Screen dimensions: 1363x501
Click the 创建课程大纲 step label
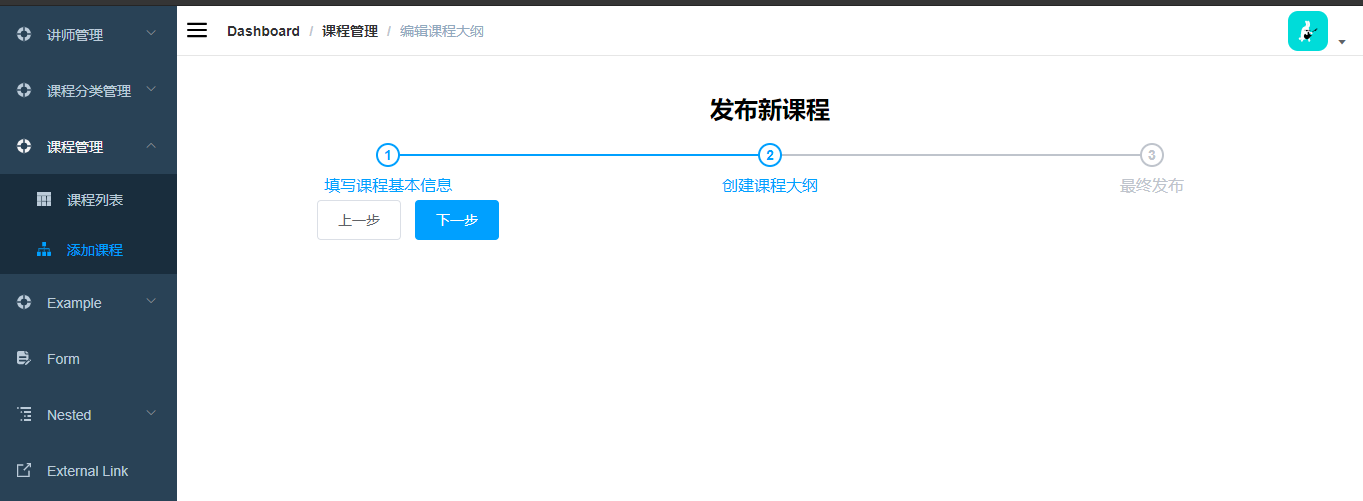[x=770, y=185]
